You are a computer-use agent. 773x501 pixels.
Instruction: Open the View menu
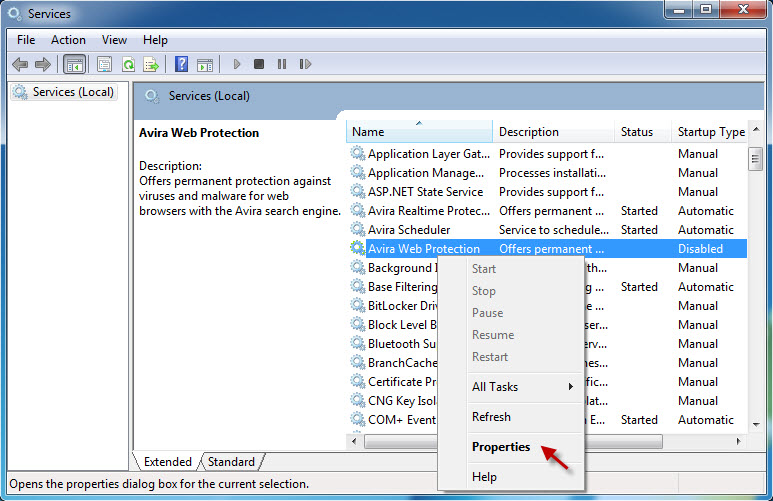coord(114,40)
